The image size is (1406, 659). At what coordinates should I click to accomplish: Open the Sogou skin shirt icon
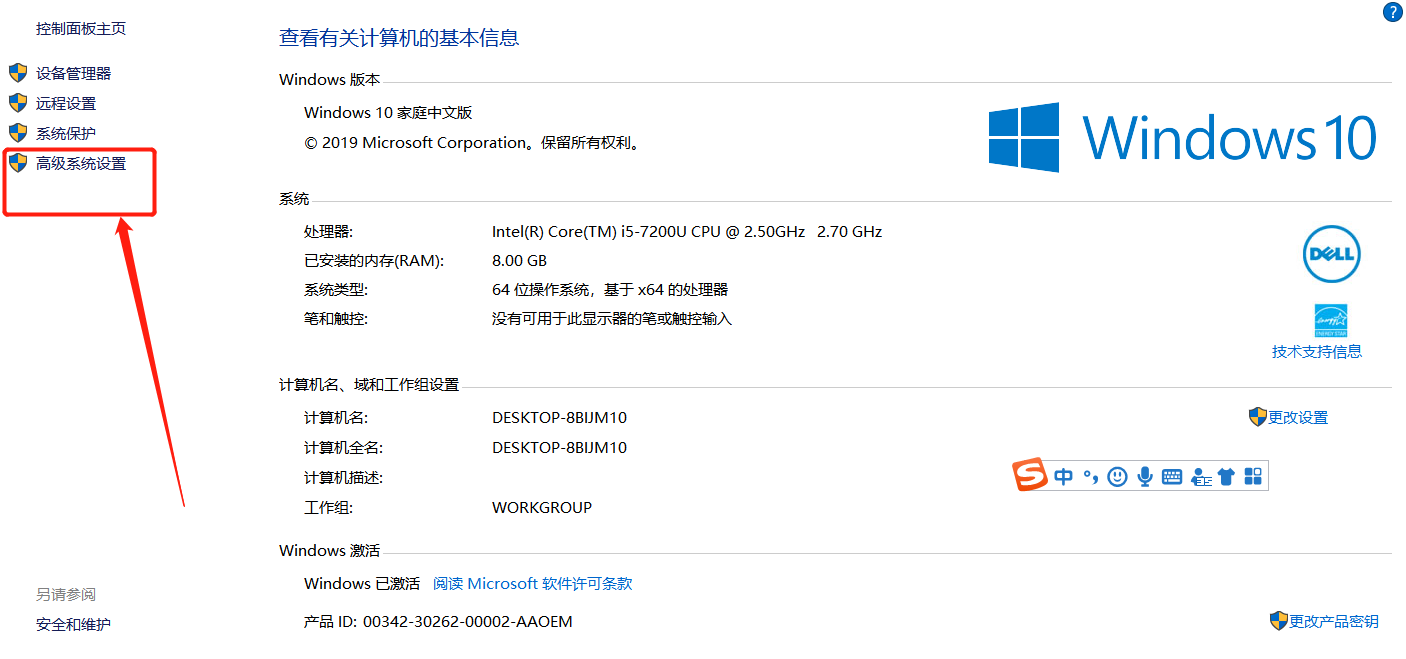point(1227,476)
